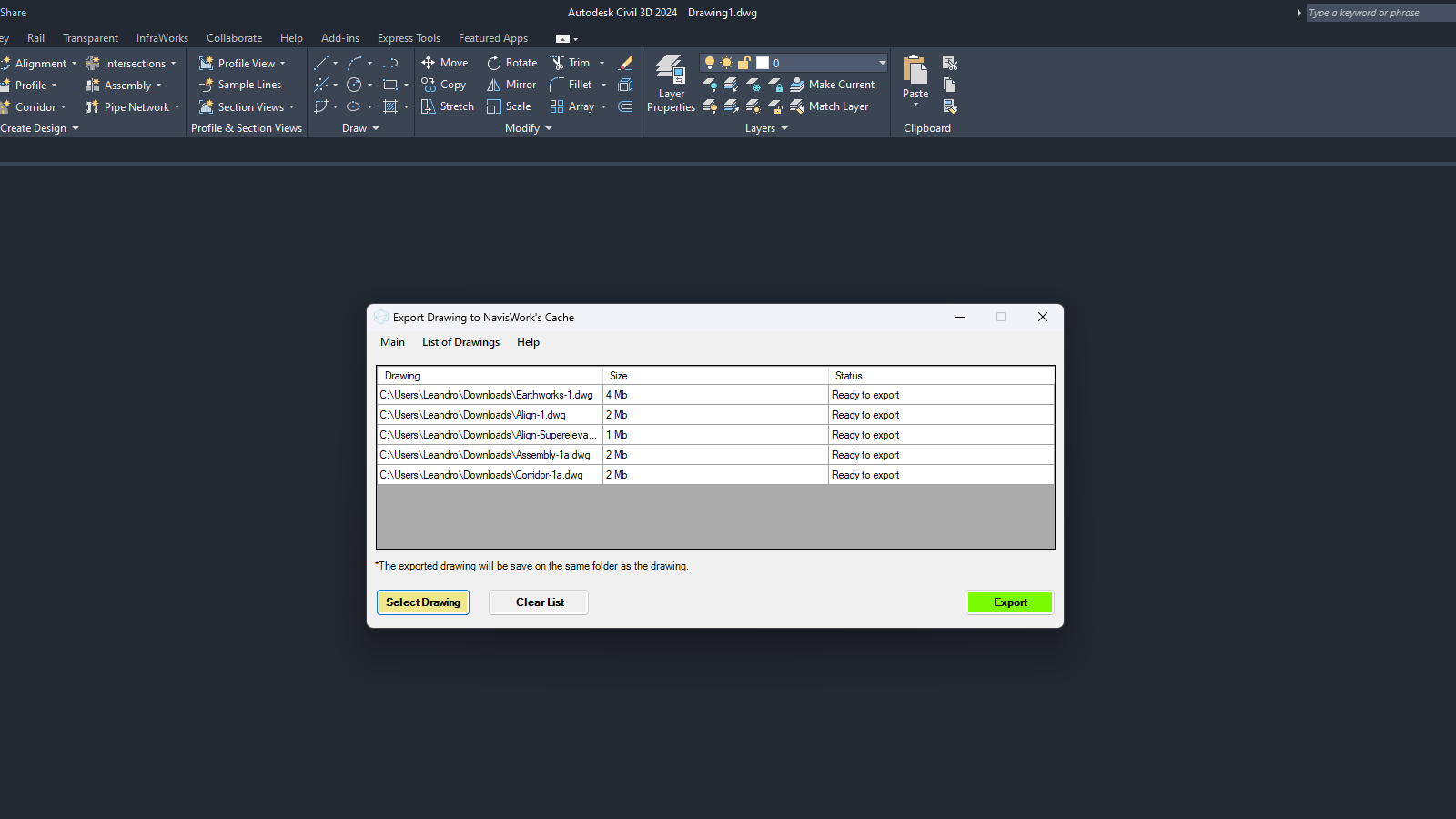Screen dimensions: 1456x819
Task: Select the Earthworks-1.dwg row
Action: click(x=715, y=395)
